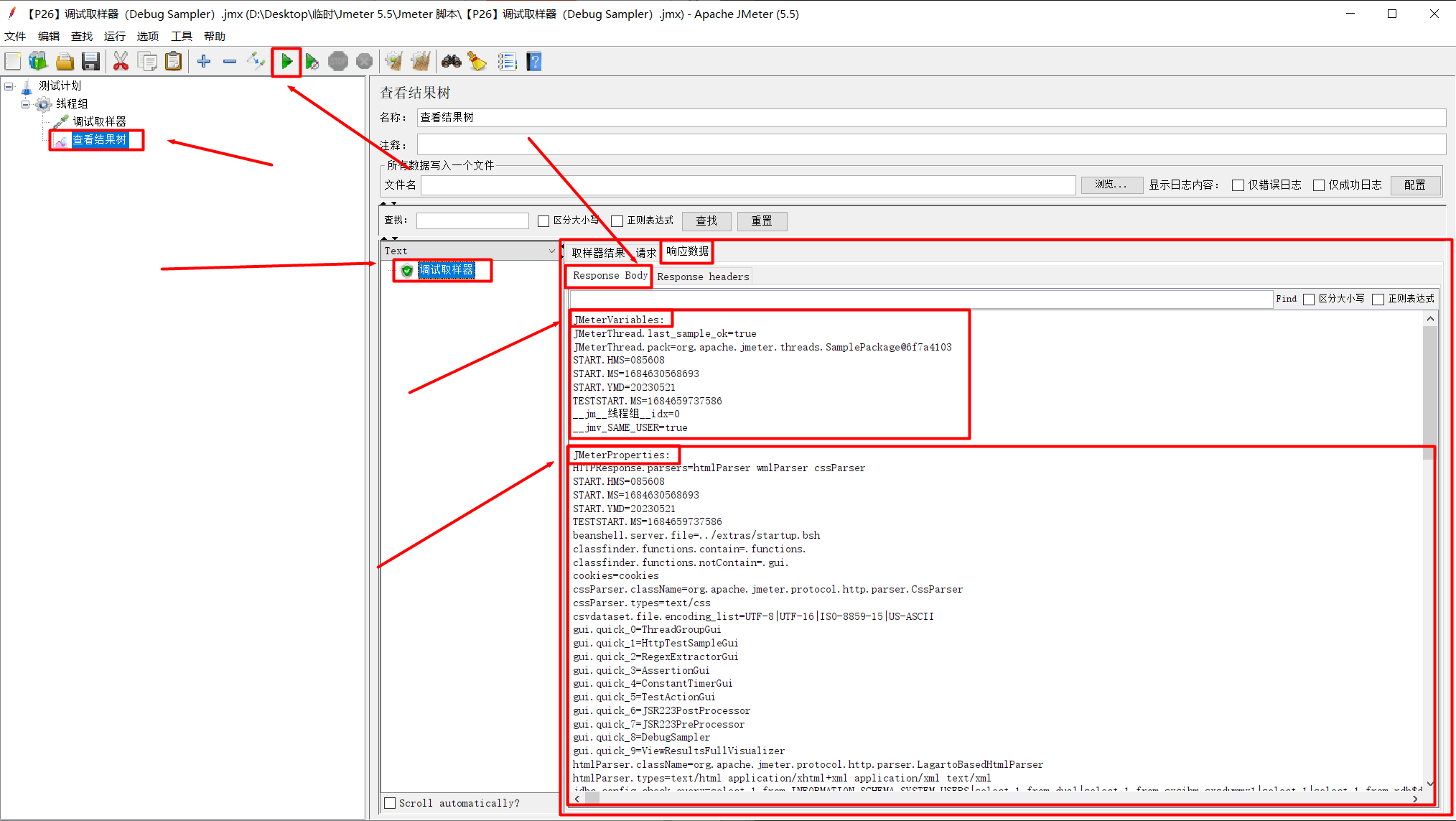Click the green shield success icon in results
The image size is (1456, 821).
(407, 271)
